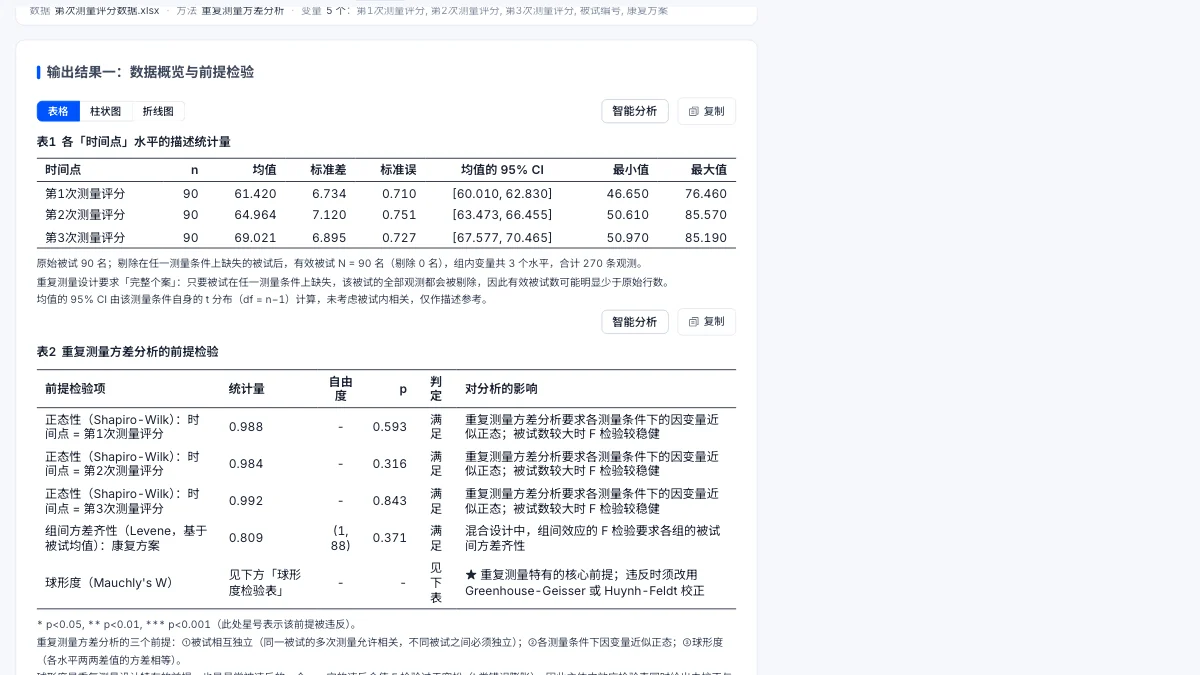Select row label 第3次测量评分 in Table 1
1200x675 pixels.
tap(85, 238)
